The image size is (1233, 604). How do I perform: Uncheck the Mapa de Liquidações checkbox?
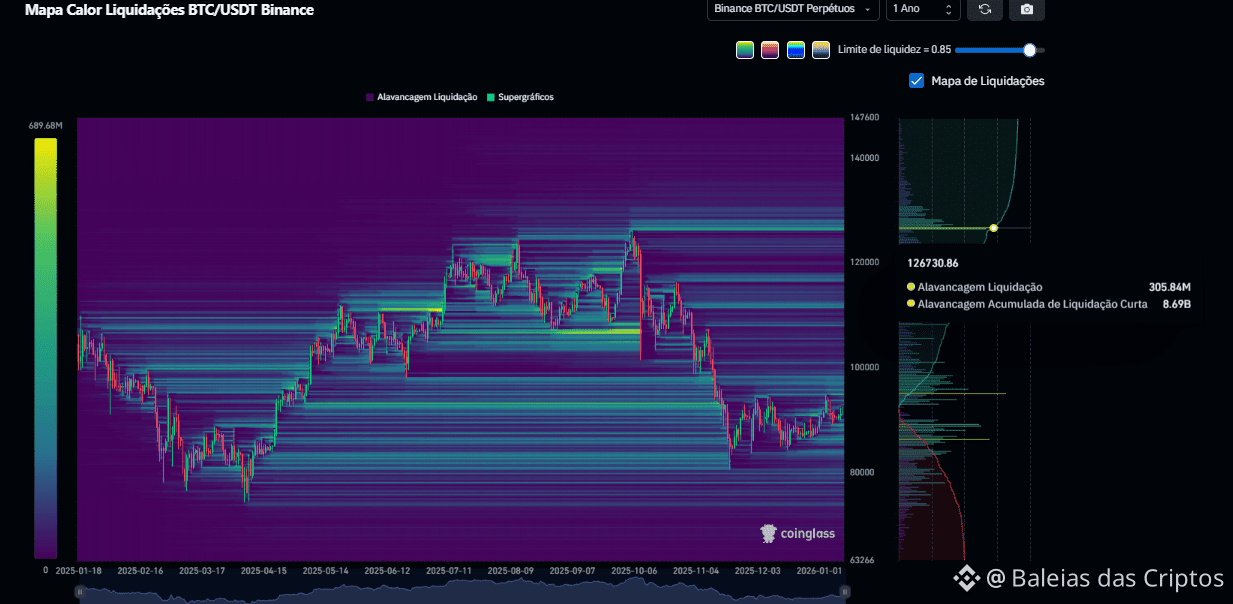click(x=916, y=81)
